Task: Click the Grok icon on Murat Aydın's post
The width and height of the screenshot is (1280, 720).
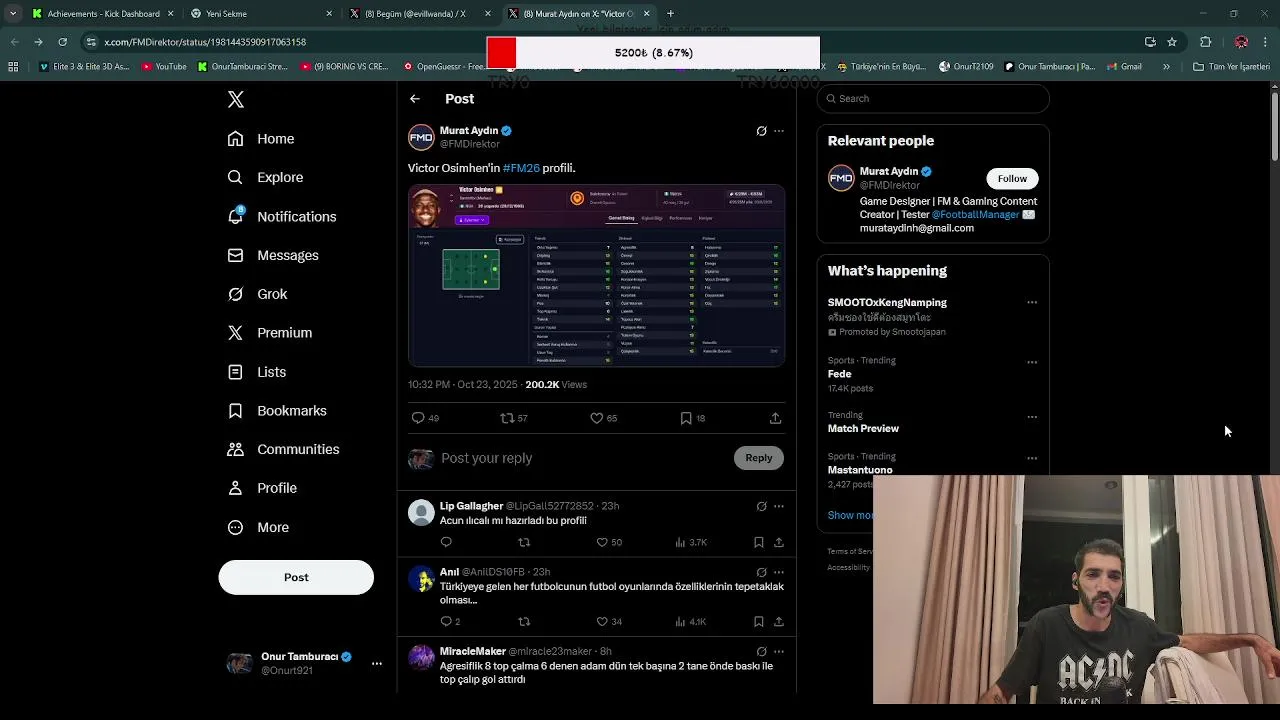Action: pos(761,131)
